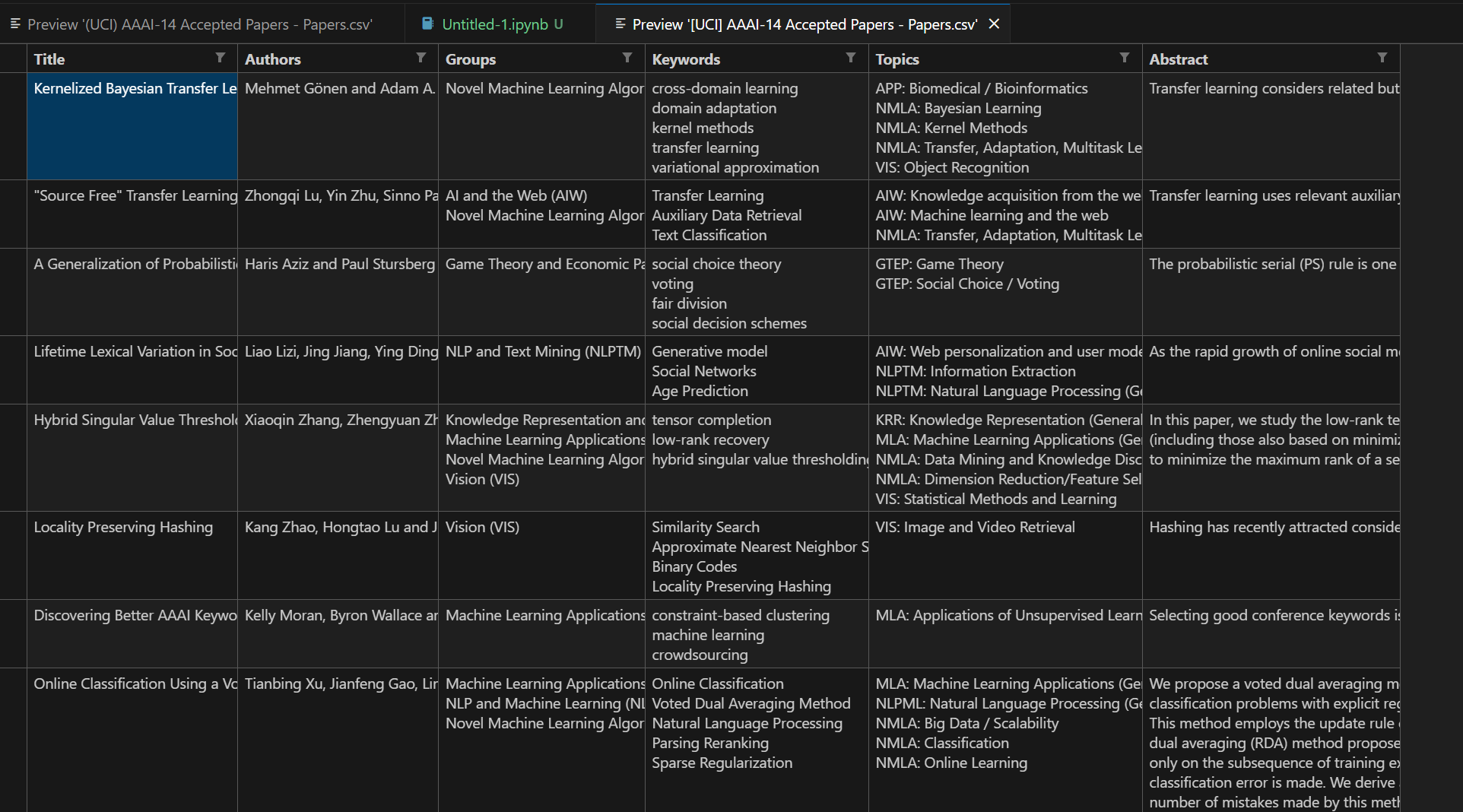Click author cell 'Mehmet Gönen and Adam A.'
The height and width of the screenshot is (812, 1463).
338,126
